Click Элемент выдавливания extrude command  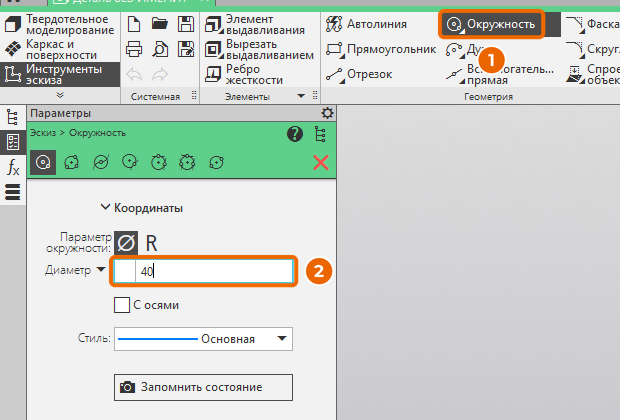(x=255, y=25)
